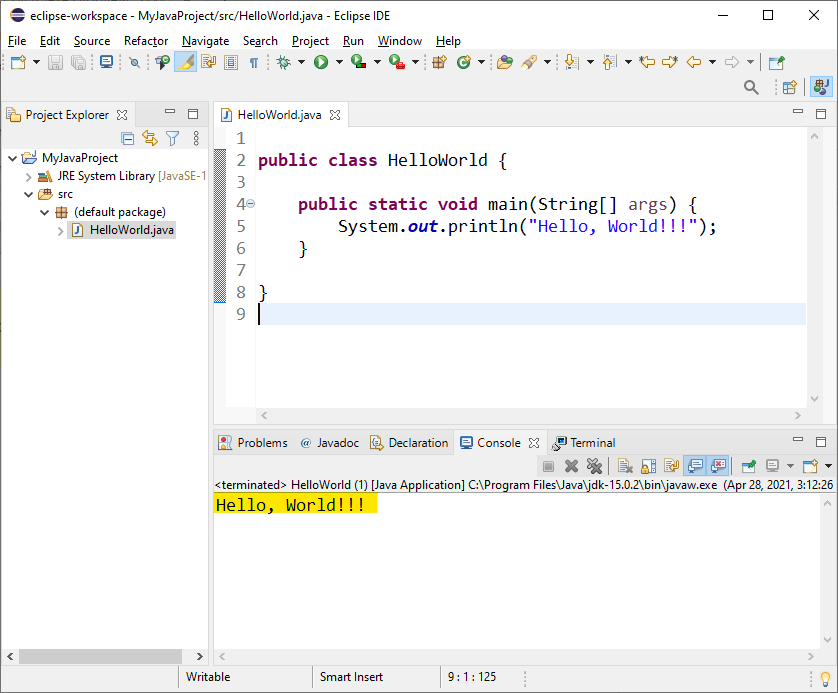Collapse the src folder
Image resolution: width=838 pixels, height=693 pixels.
(x=28, y=193)
